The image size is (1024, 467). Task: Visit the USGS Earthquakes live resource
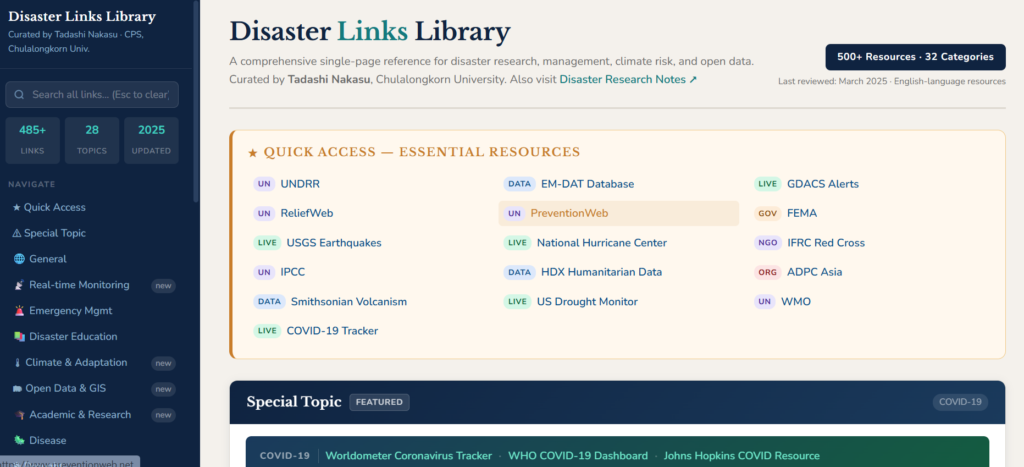[x=333, y=243]
